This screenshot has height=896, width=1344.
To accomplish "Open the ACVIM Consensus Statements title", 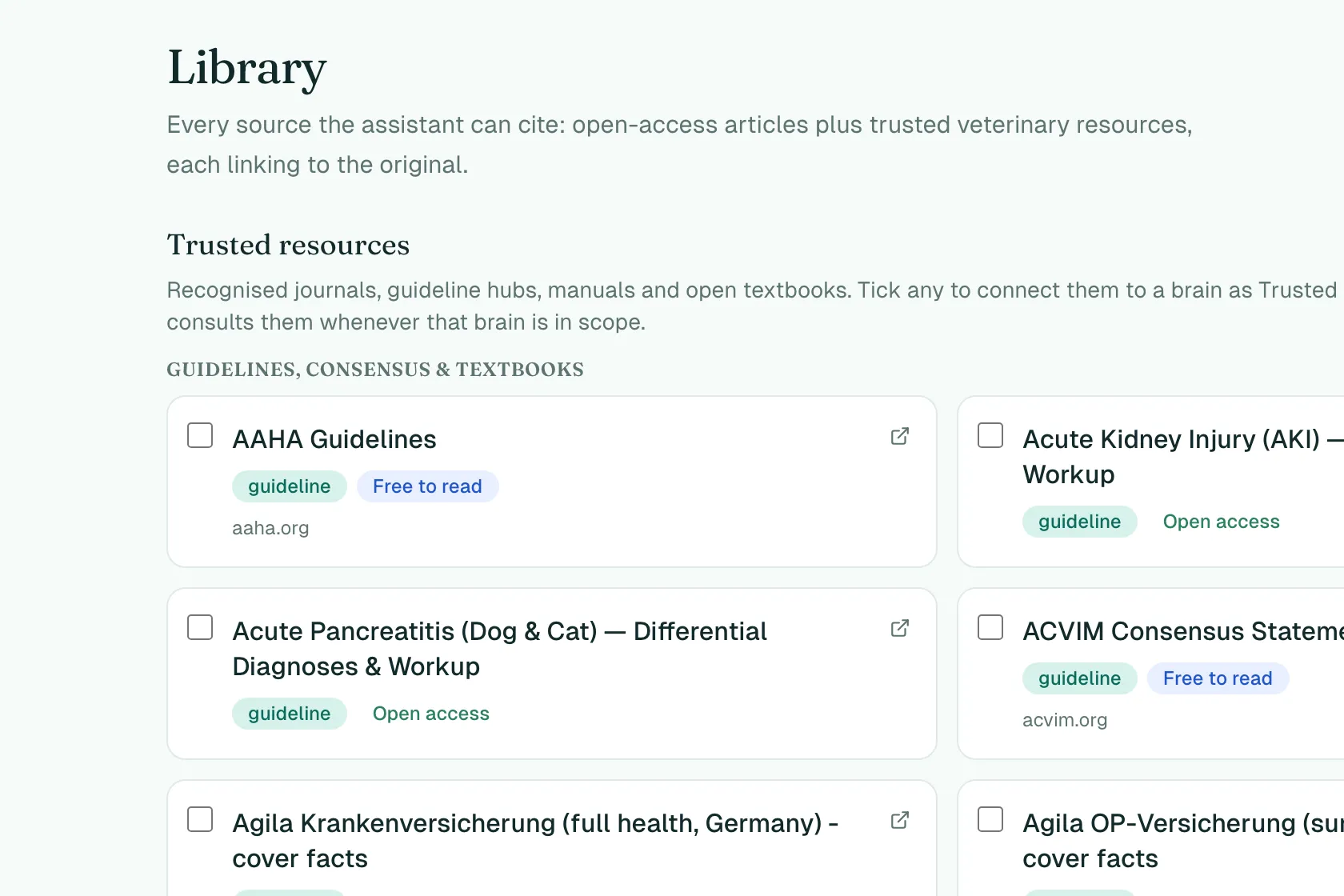I will point(1183,631).
